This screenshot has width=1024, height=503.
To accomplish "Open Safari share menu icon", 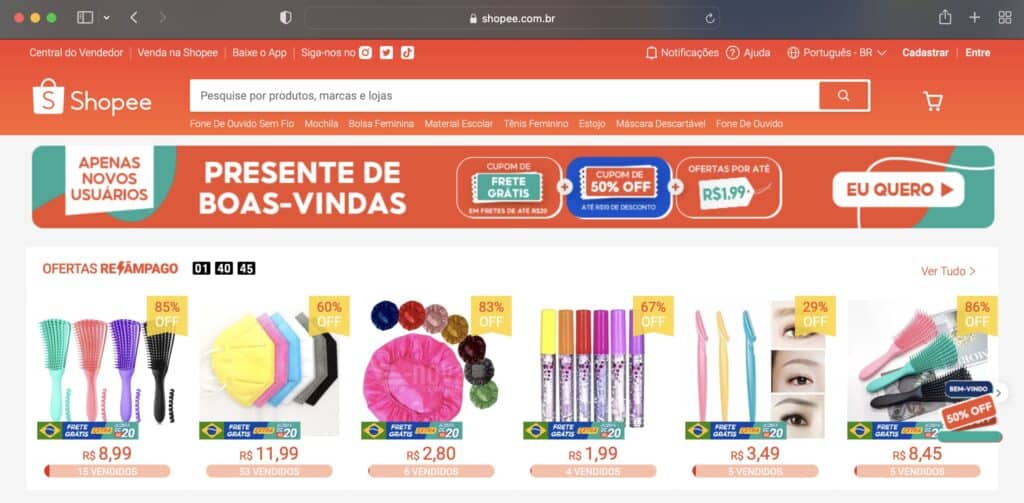I will pyautogui.click(x=945, y=18).
